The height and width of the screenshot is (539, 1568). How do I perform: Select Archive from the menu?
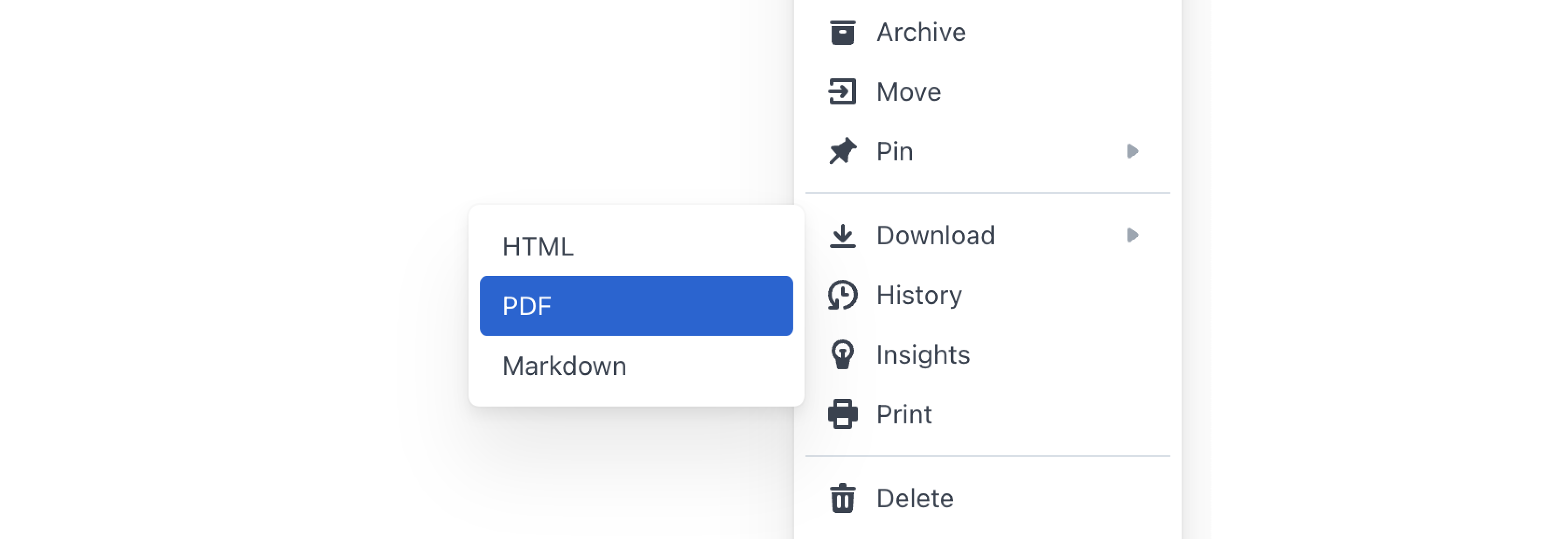tap(921, 32)
